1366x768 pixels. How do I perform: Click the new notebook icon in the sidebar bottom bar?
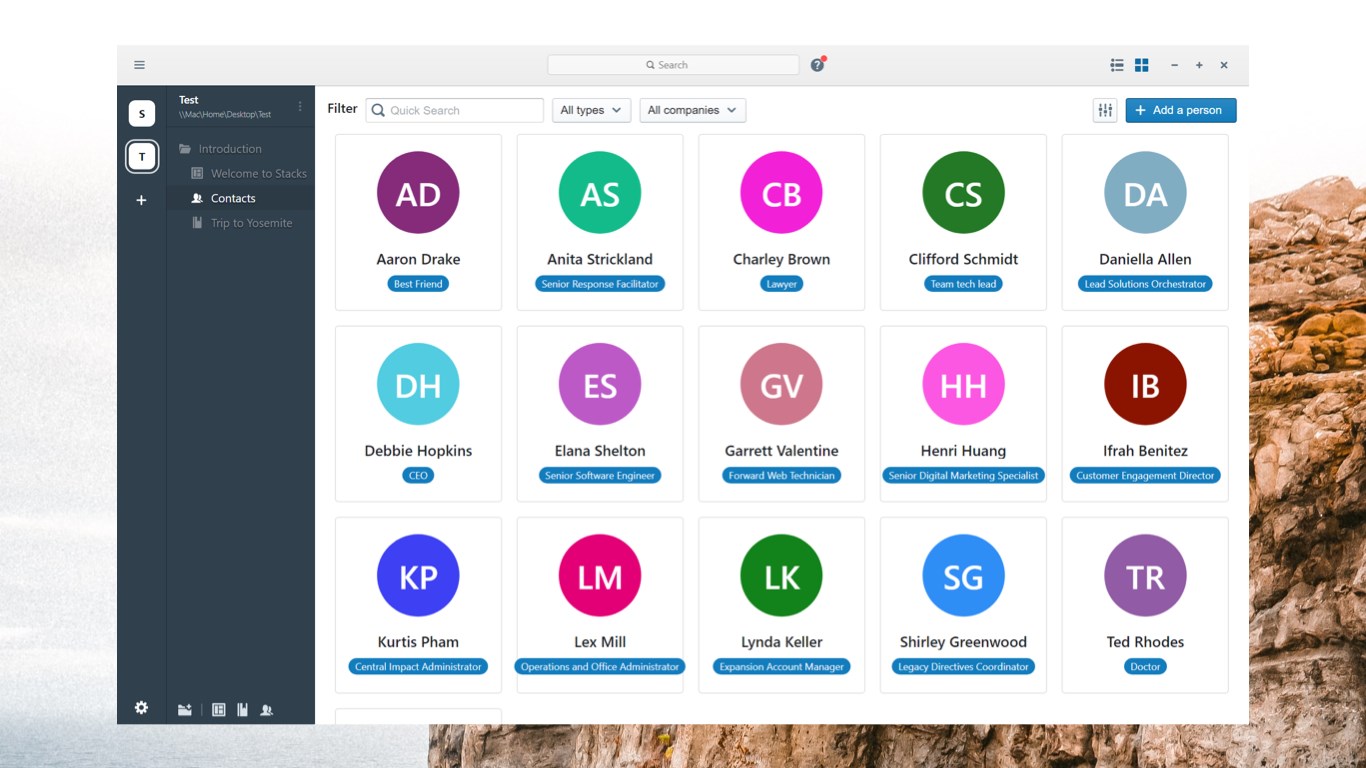242,710
